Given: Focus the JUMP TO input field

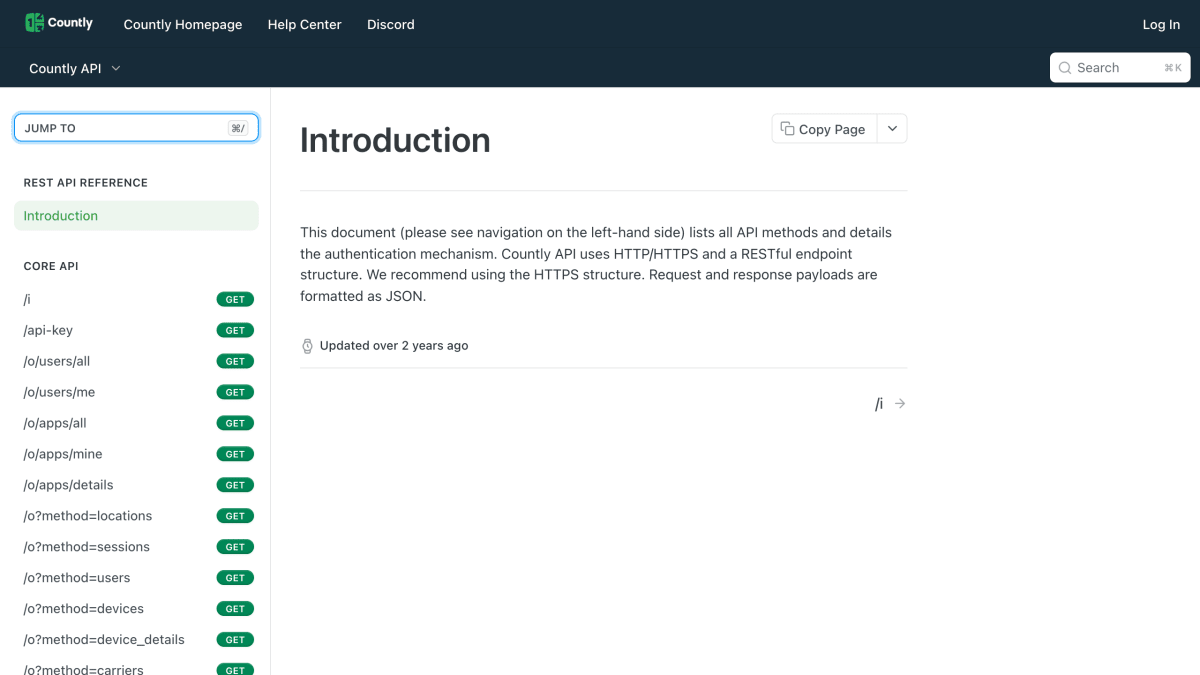Looking at the screenshot, I should (136, 128).
